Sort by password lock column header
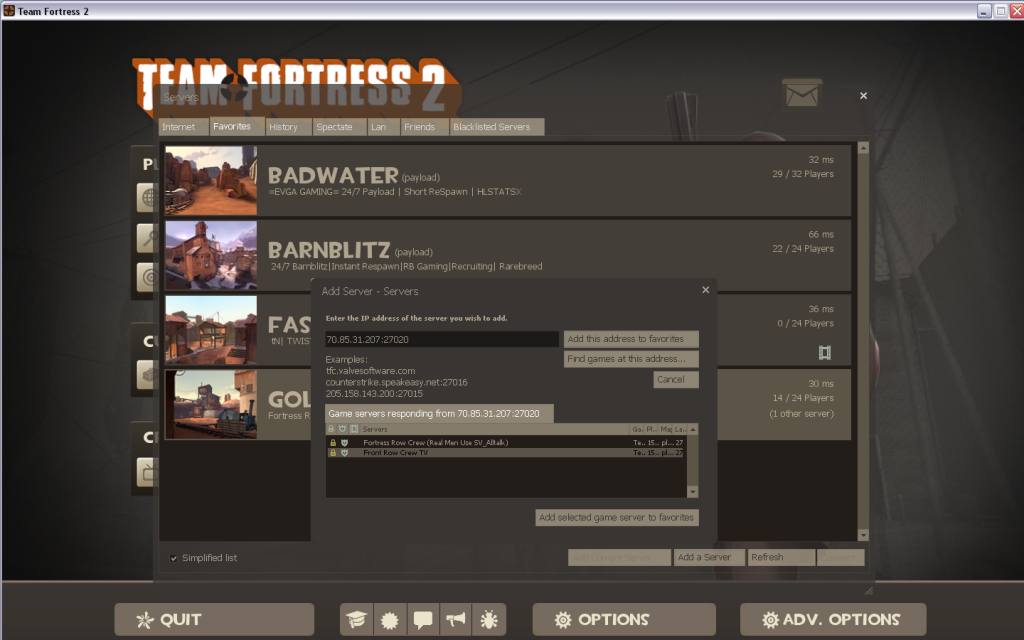The height and width of the screenshot is (640, 1024). 332,429
